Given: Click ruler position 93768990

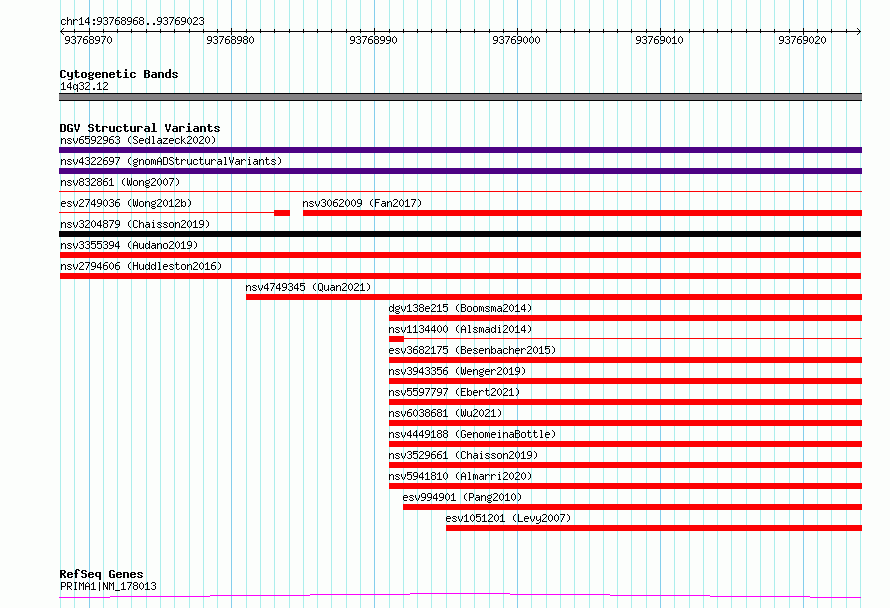Looking at the screenshot, I should coord(373,40).
